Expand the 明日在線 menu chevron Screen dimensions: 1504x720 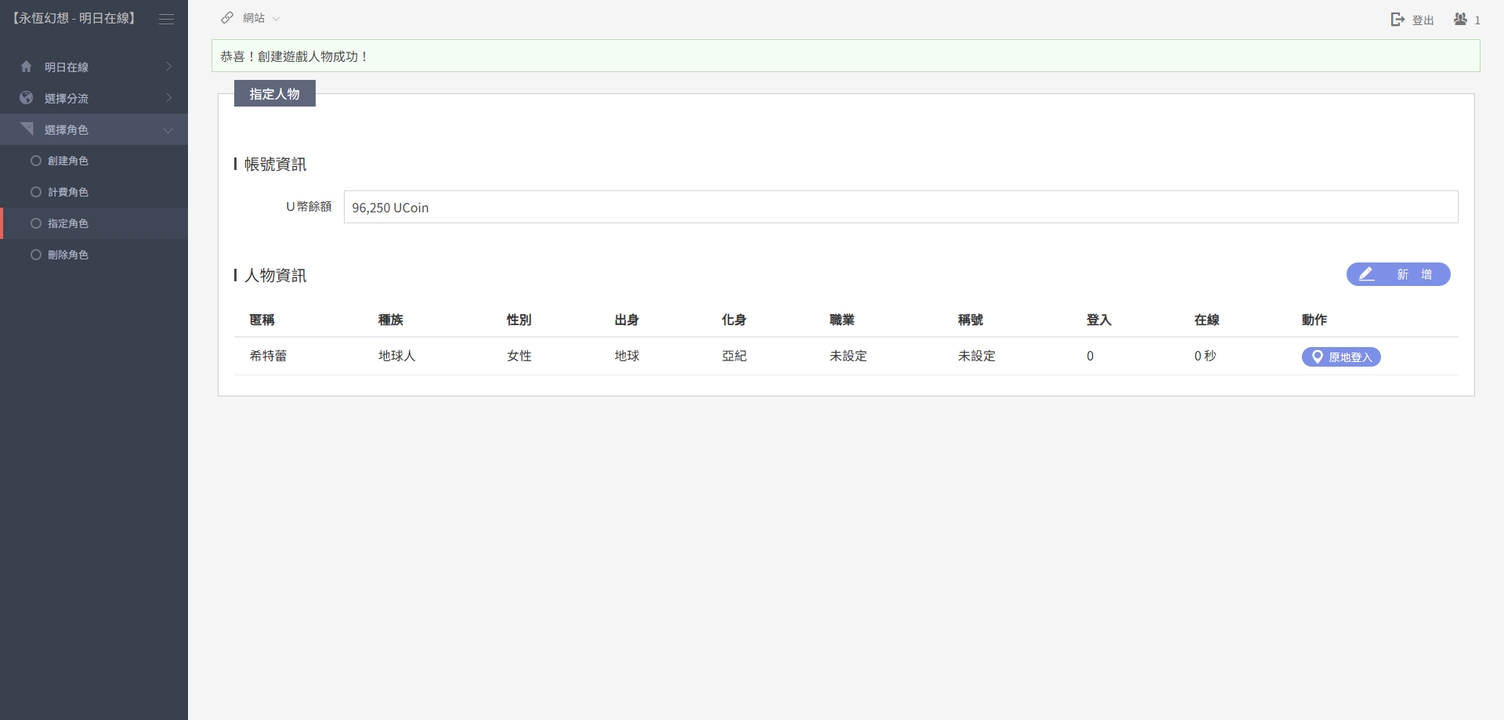[x=168, y=67]
